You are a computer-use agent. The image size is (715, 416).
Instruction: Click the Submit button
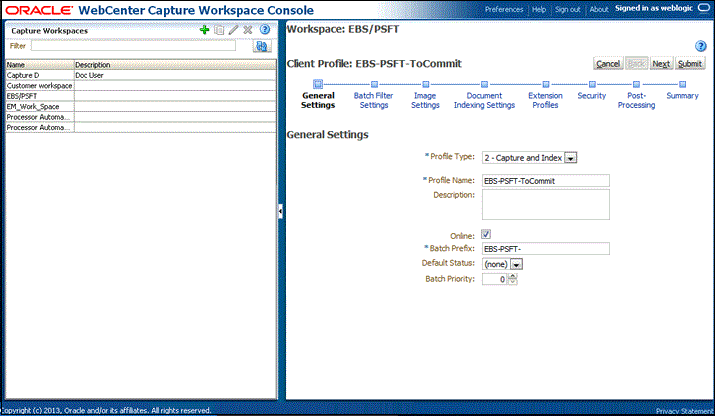689,64
